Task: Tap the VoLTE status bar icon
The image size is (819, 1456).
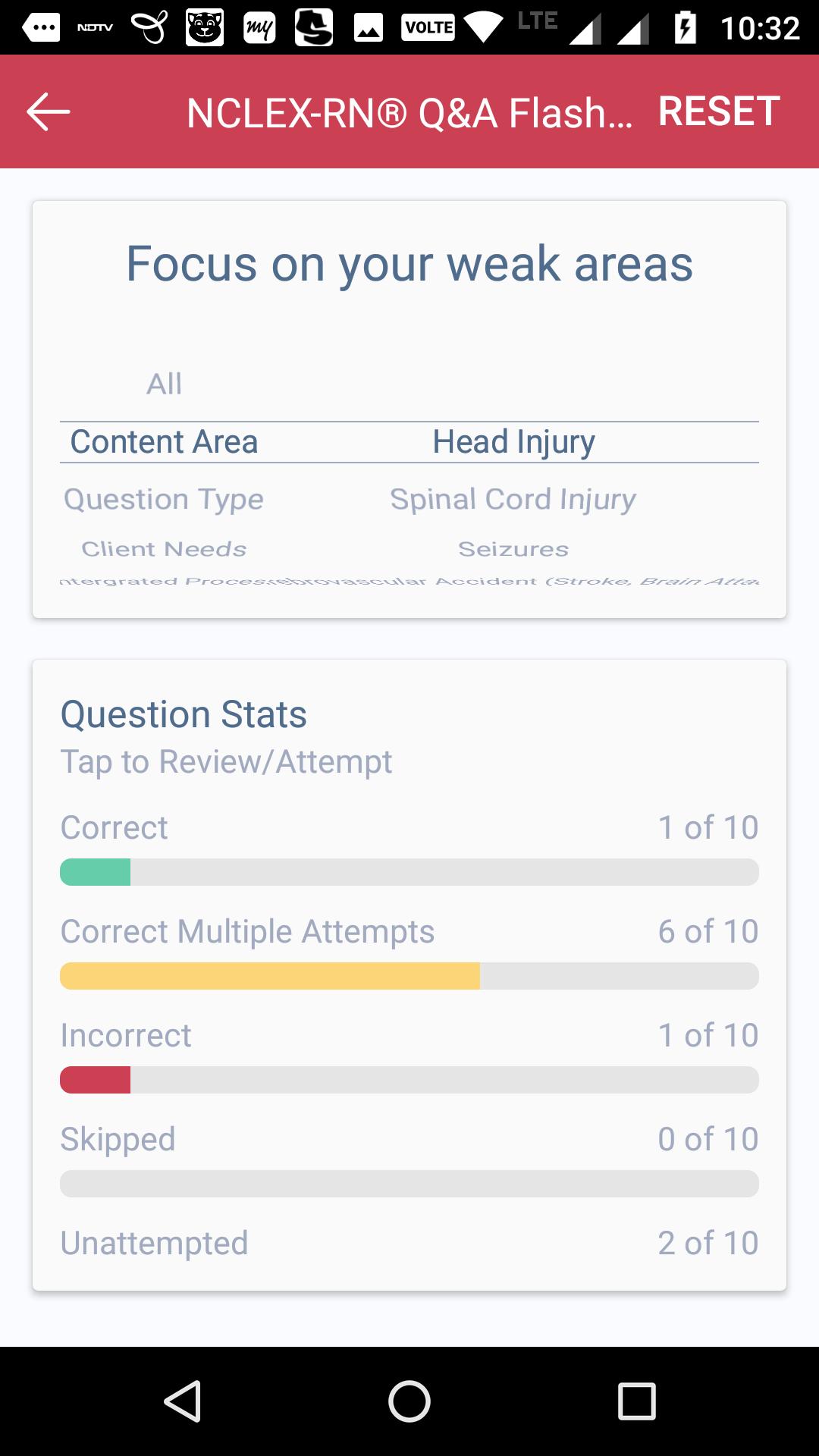Action: [x=428, y=28]
